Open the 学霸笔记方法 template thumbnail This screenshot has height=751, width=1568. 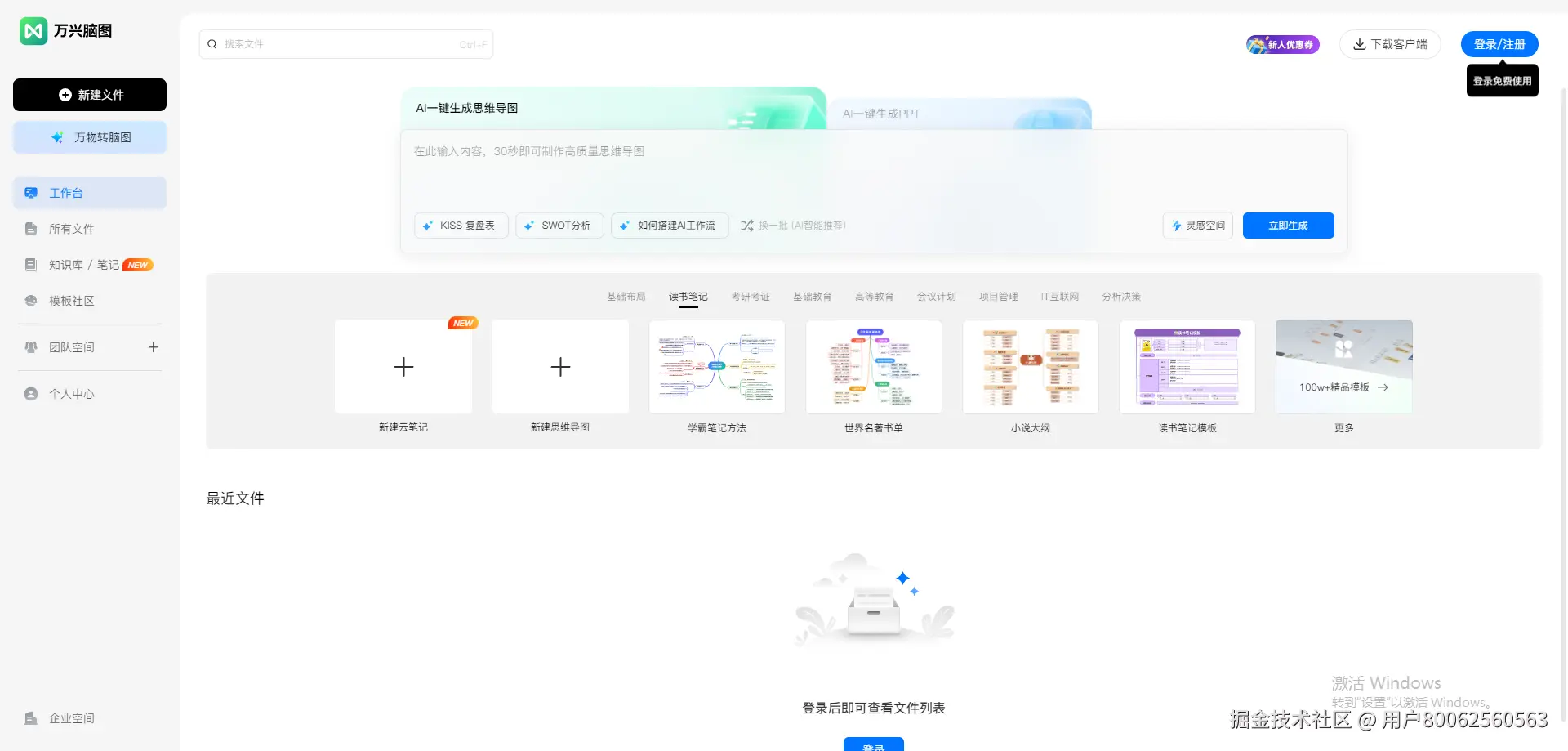click(x=717, y=367)
